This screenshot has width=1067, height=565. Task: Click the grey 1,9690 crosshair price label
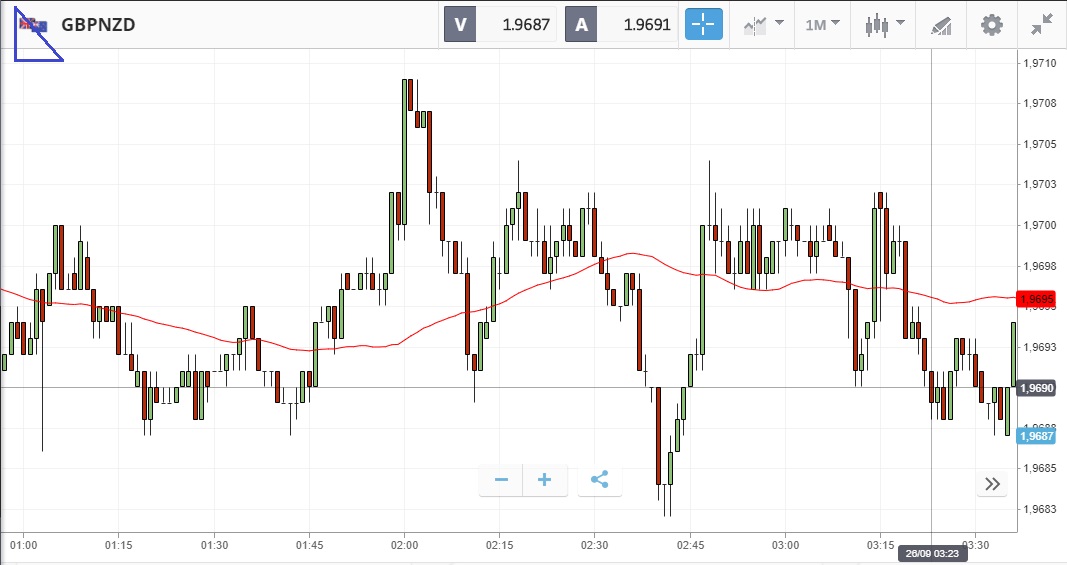(x=1036, y=388)
